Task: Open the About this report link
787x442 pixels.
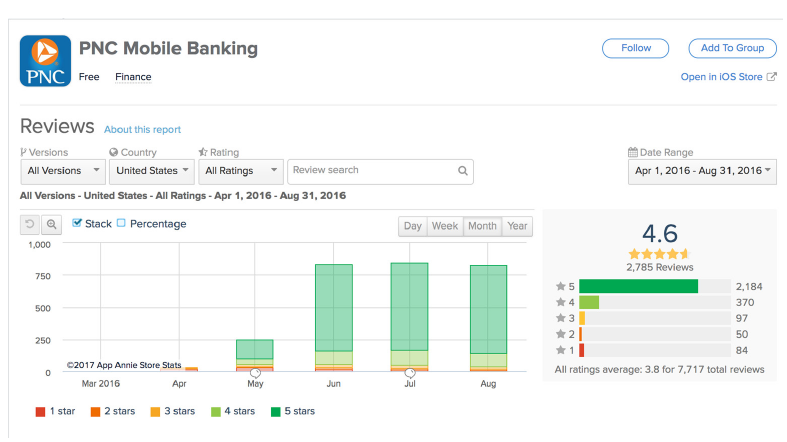Action: pos(142,130)
